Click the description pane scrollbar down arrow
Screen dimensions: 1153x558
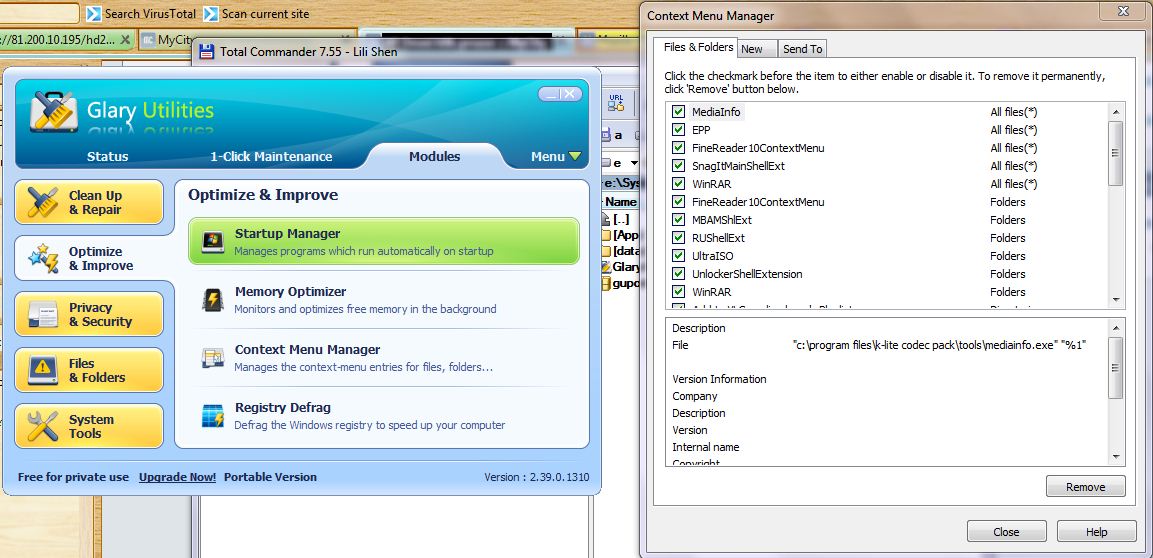(1115, 457)
